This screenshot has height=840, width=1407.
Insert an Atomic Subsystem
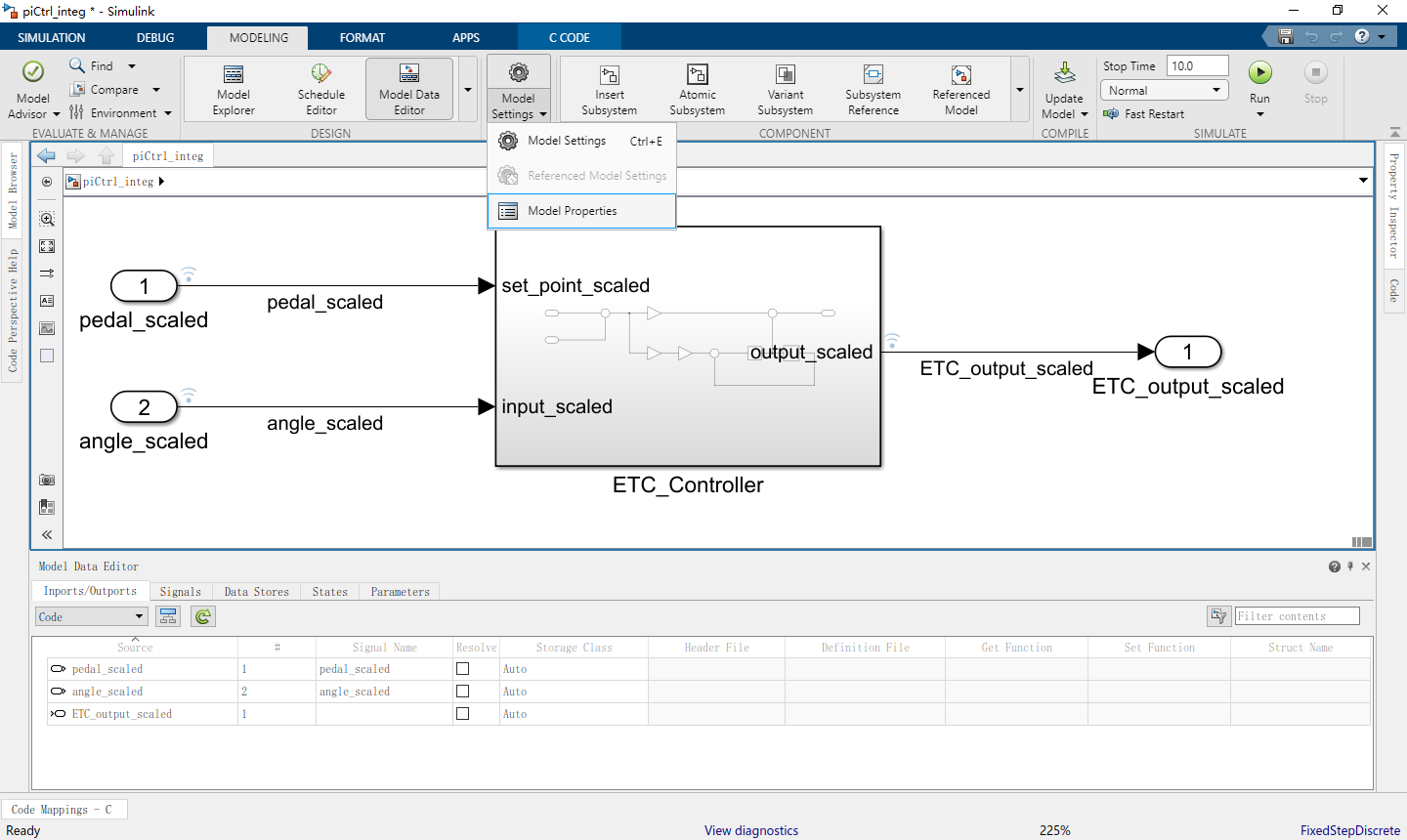[697, 88]
